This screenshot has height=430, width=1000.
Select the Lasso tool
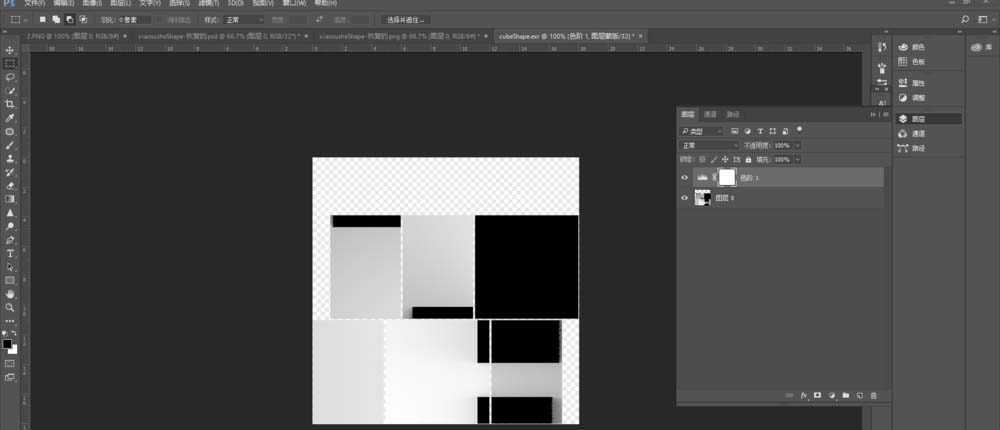(x=10, y=77)
